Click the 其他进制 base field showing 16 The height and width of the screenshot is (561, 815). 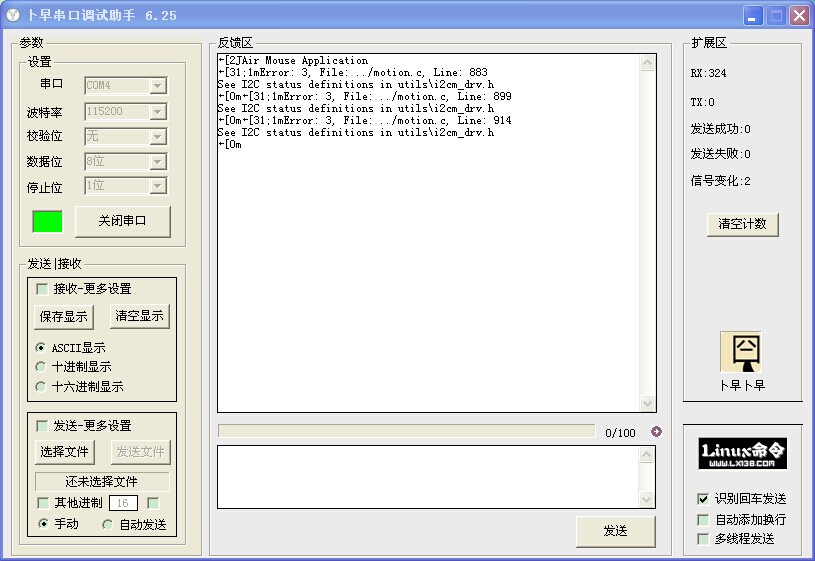(123, 503)
